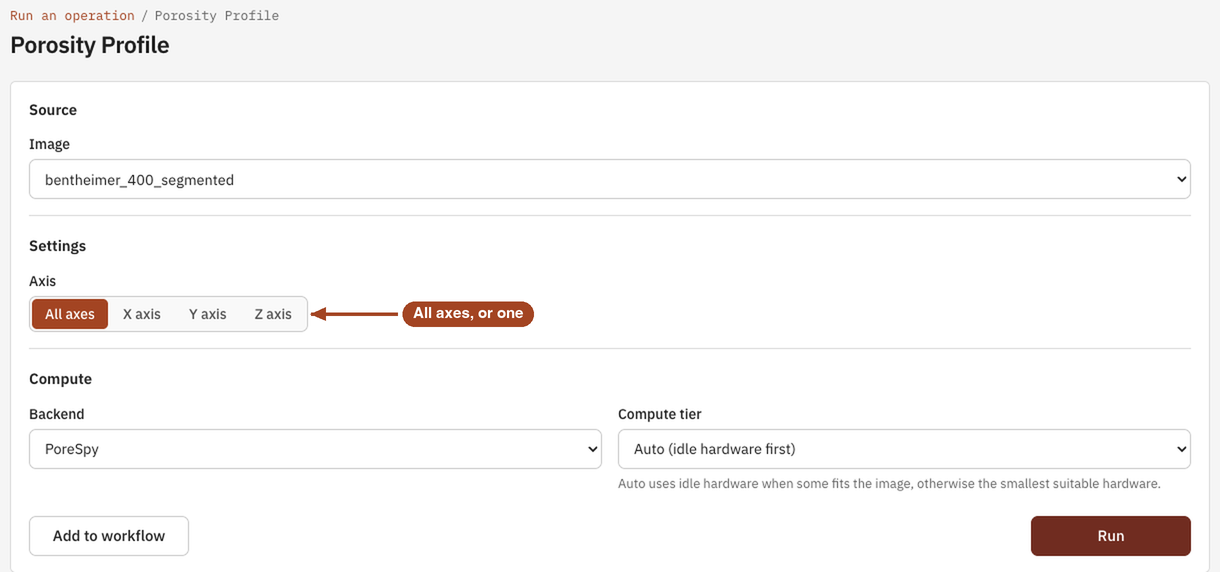
Task: Open the Image dropdown showing bentheimer_400_segmented
Action: 610,180
